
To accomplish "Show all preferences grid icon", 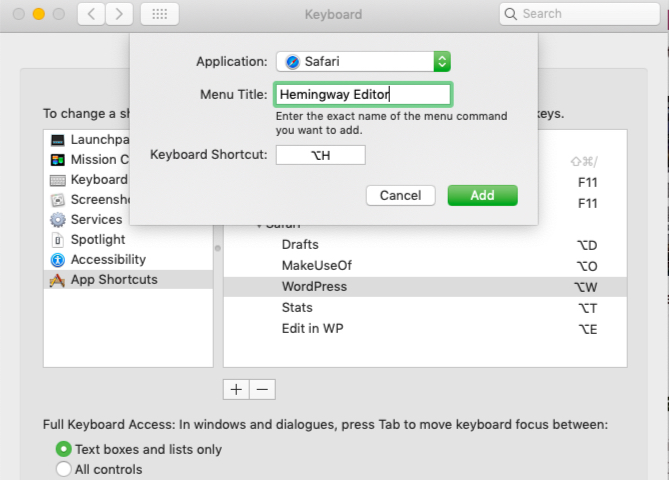I will pos(160,14).
